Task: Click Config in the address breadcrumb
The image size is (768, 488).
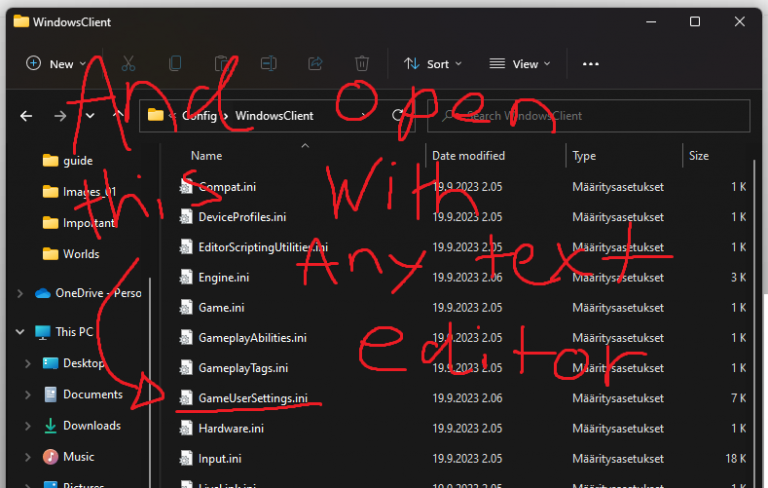Action: click(199, 115)
